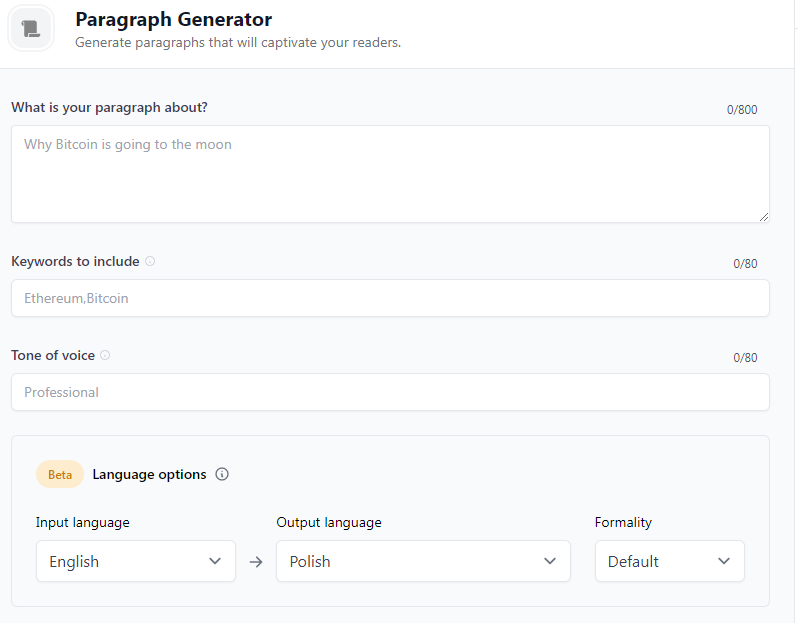The image size is (798, 623).
Task: Click into the Keywords to include field
Action: pyautogui.click(x=390, y=298)
